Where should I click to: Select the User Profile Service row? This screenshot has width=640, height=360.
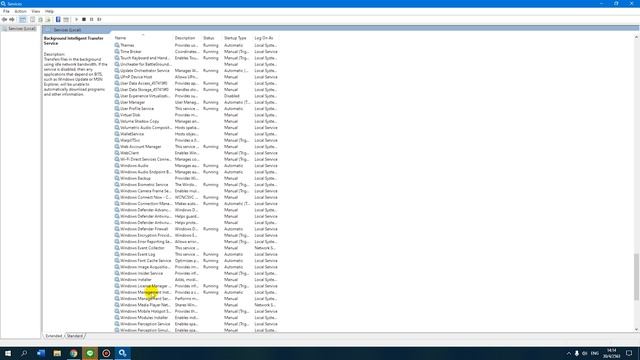[x=196, y=109]
